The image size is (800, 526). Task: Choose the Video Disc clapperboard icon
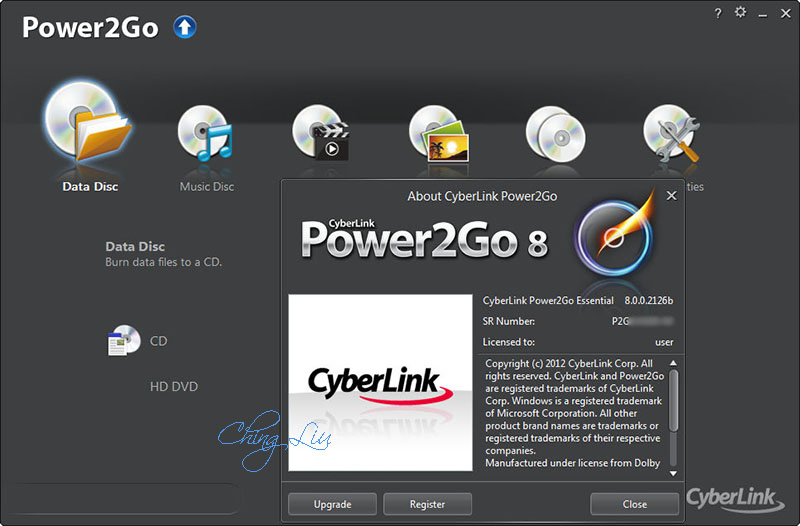click(x=321, y=133)
